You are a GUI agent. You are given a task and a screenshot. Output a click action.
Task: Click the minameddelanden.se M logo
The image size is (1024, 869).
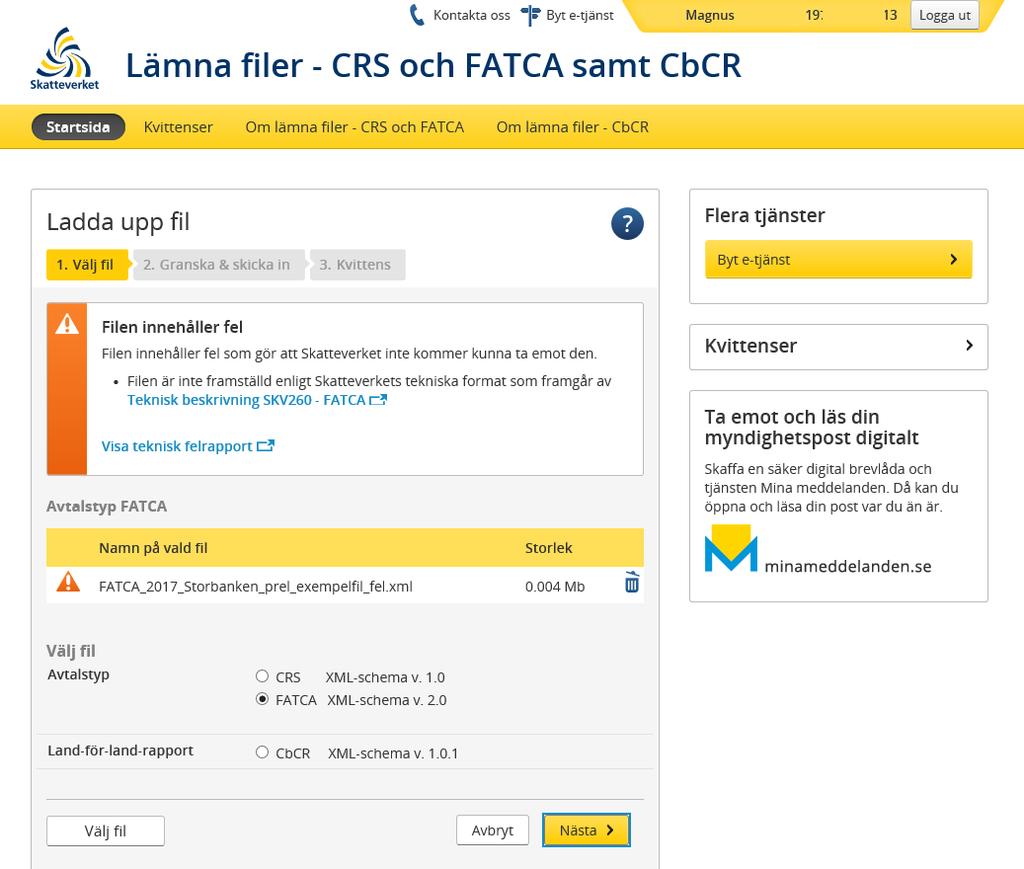tap(731, 548)
